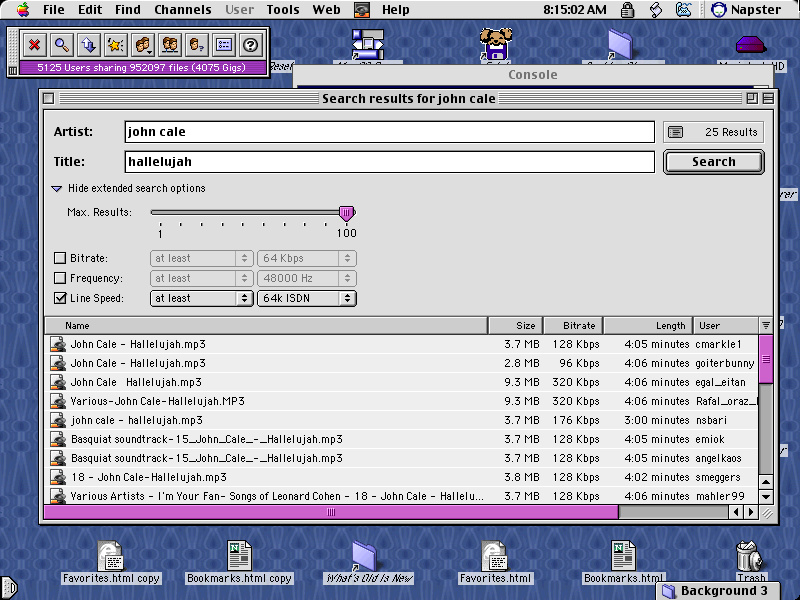
Task: Click the user info face-with-question toolbar icon
Action: pyautogui.click(x=197, y=45)
